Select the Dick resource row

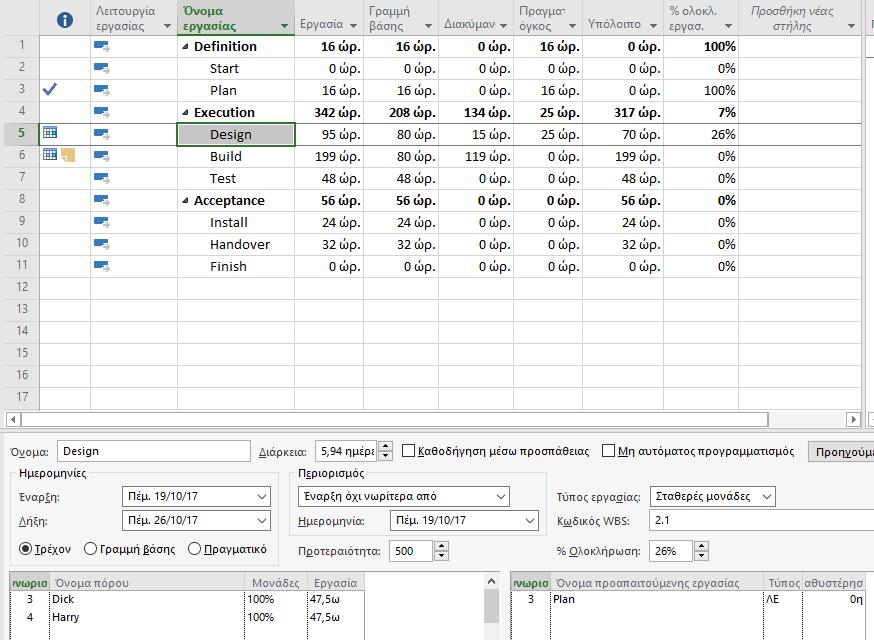[187, 599]
